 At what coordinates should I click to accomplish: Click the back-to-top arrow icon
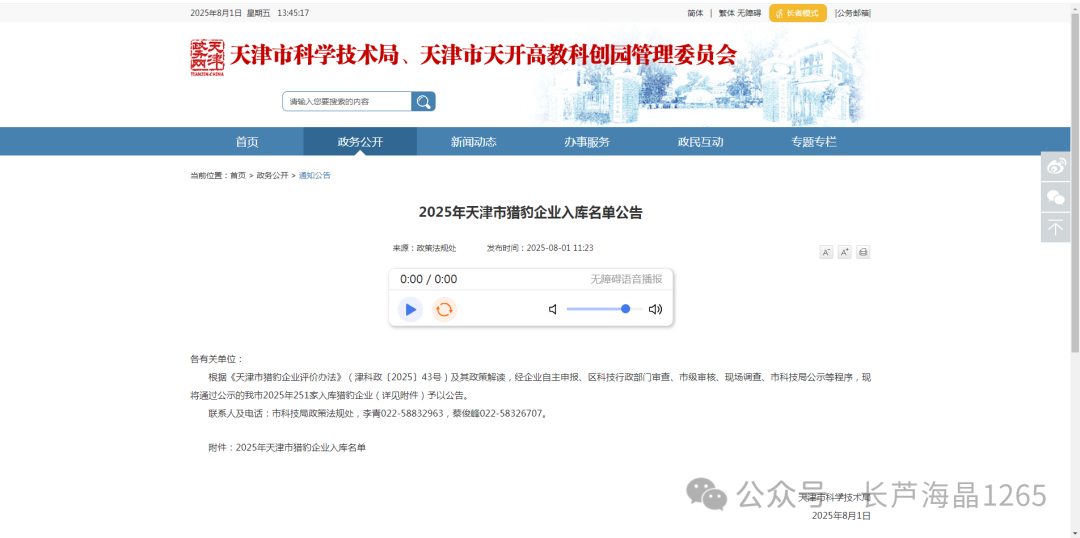1056,228
